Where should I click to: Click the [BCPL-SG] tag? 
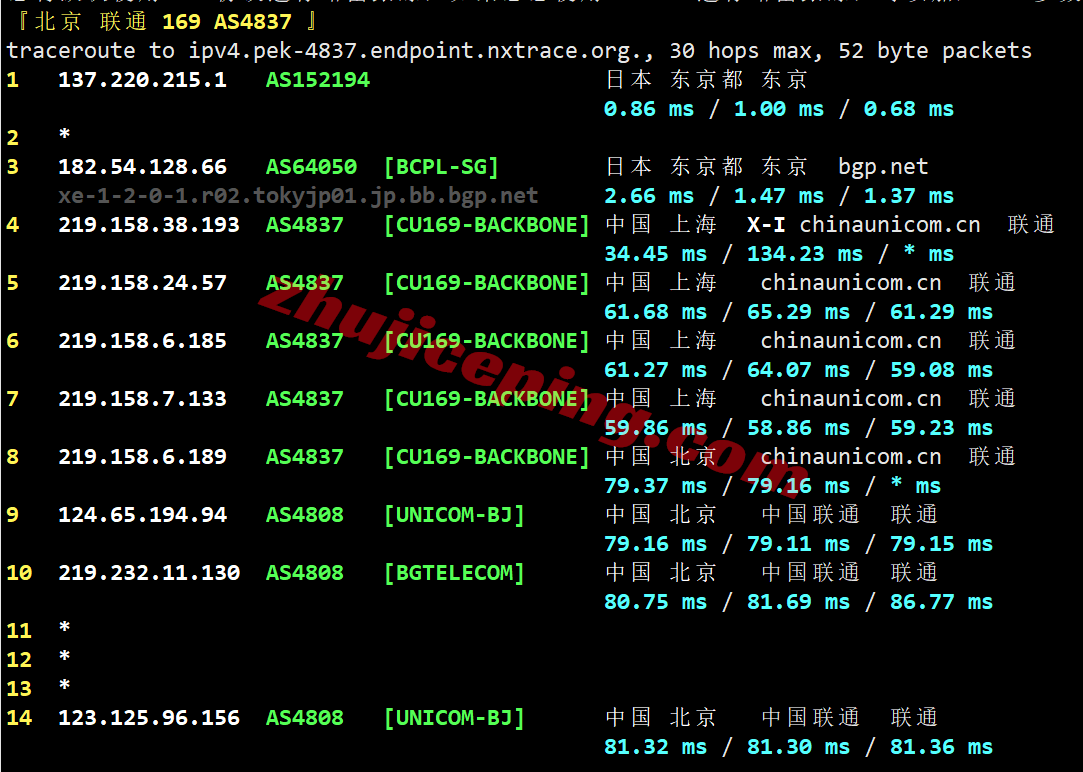coord(441,167)
